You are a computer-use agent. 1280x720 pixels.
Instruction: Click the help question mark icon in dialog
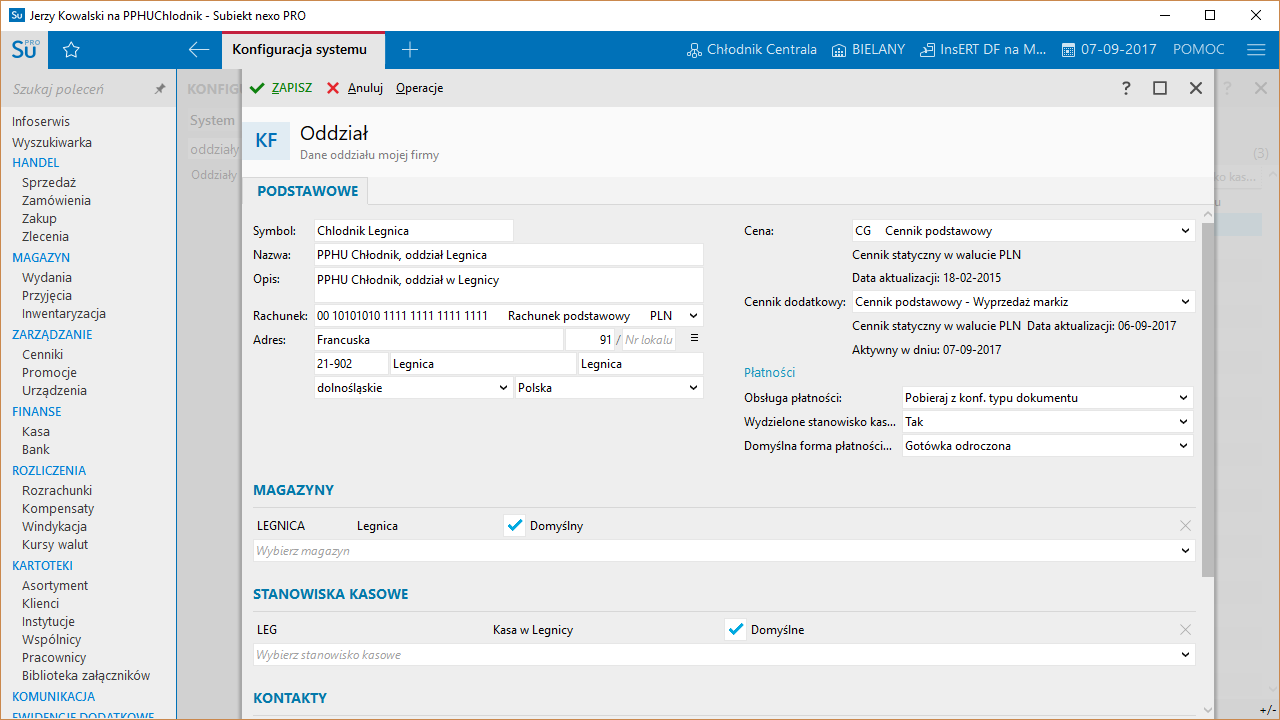[1126, 88]
